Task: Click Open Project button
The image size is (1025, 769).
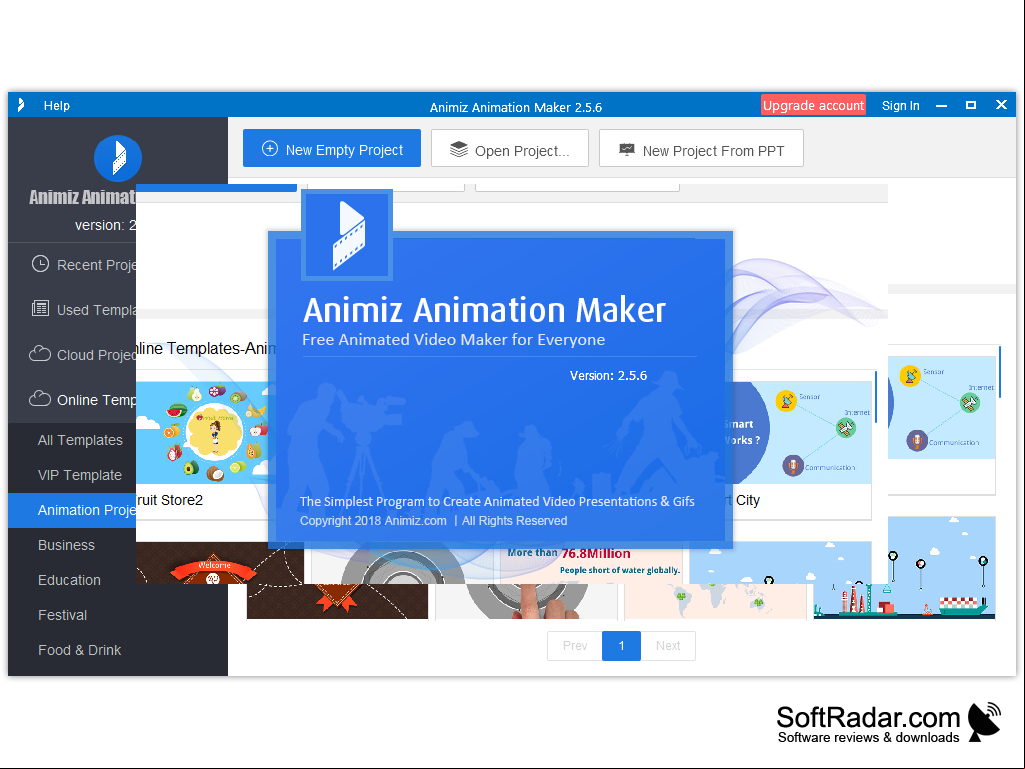Action: [x=510, y=148]
